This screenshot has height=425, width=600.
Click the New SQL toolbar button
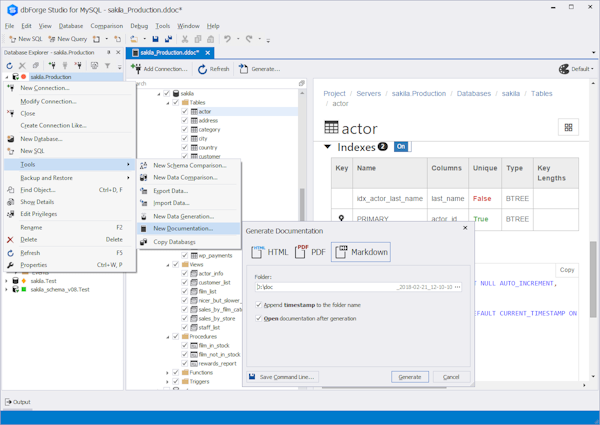(x=26, y=39)
